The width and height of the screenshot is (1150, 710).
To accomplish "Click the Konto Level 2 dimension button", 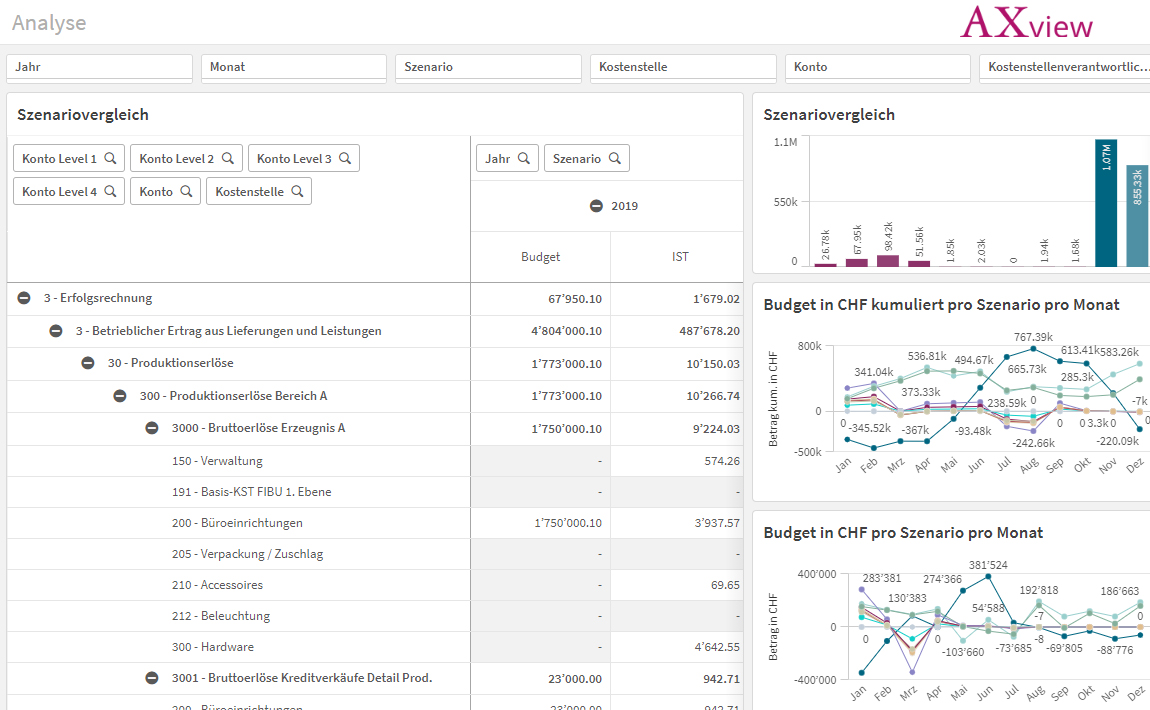I will click(186, 158).
